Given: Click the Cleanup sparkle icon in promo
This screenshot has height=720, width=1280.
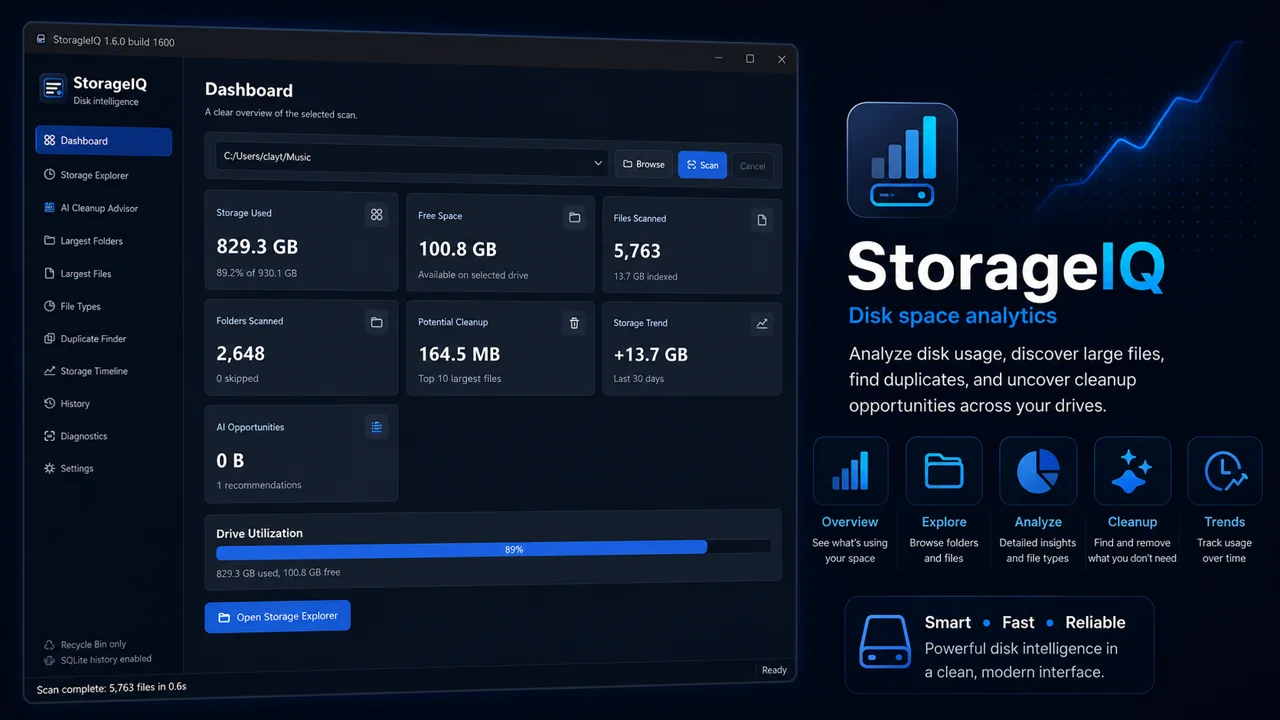Looking at the screenshot, I should pos(1132,470).
